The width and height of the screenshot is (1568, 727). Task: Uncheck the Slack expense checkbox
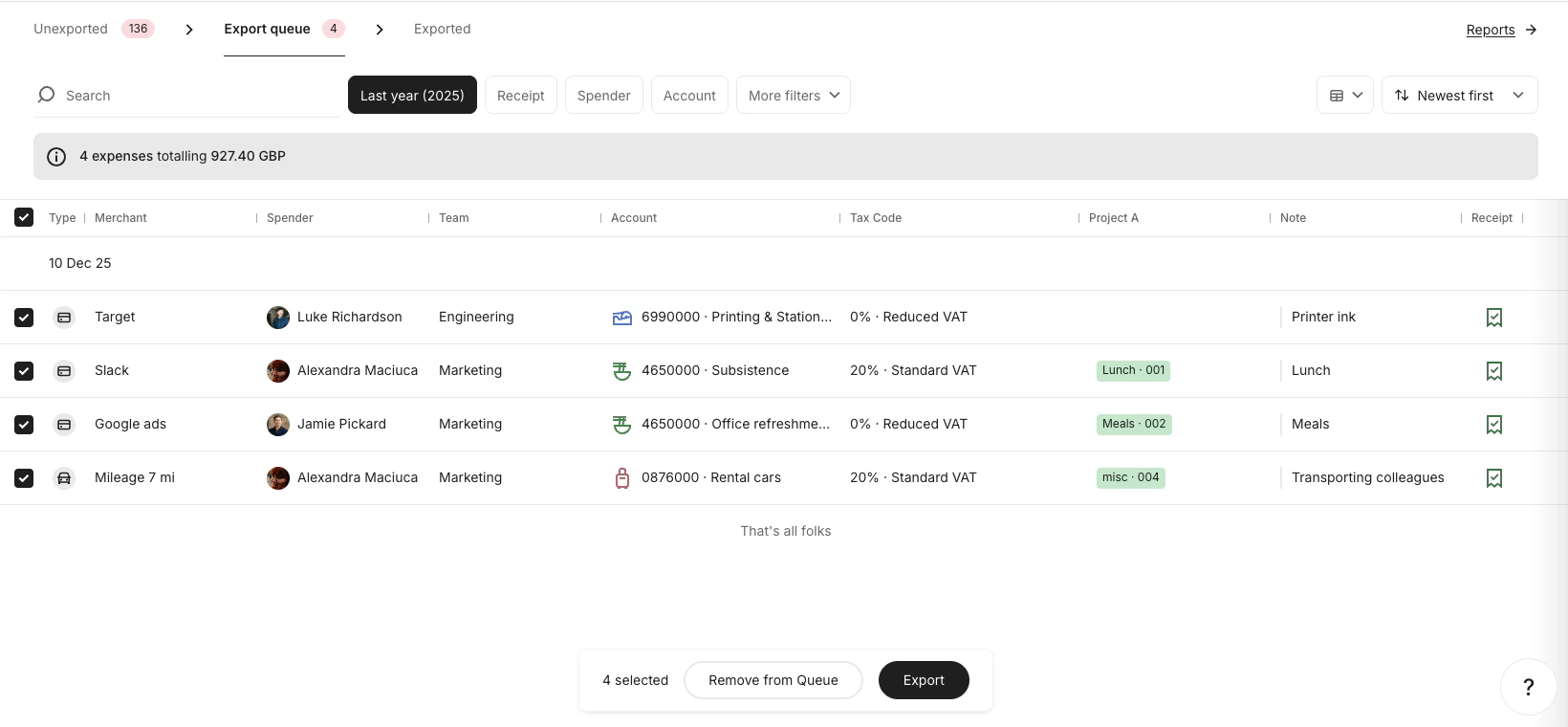24,370
